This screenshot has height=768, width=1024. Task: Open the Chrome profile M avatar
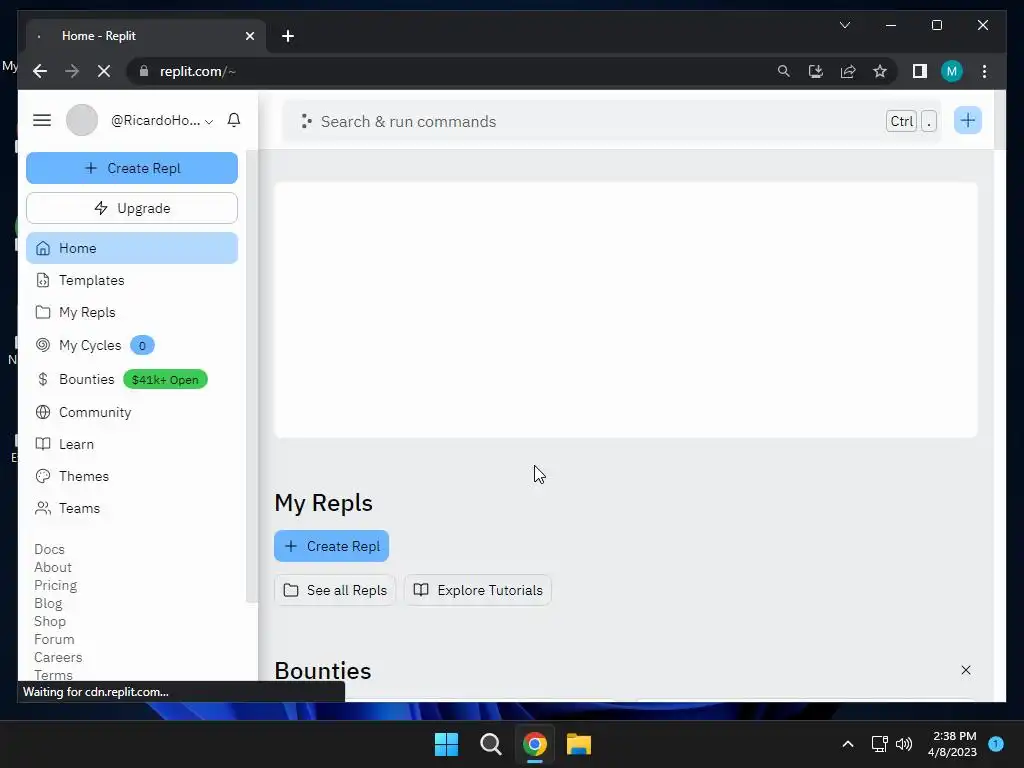[952, 71]
